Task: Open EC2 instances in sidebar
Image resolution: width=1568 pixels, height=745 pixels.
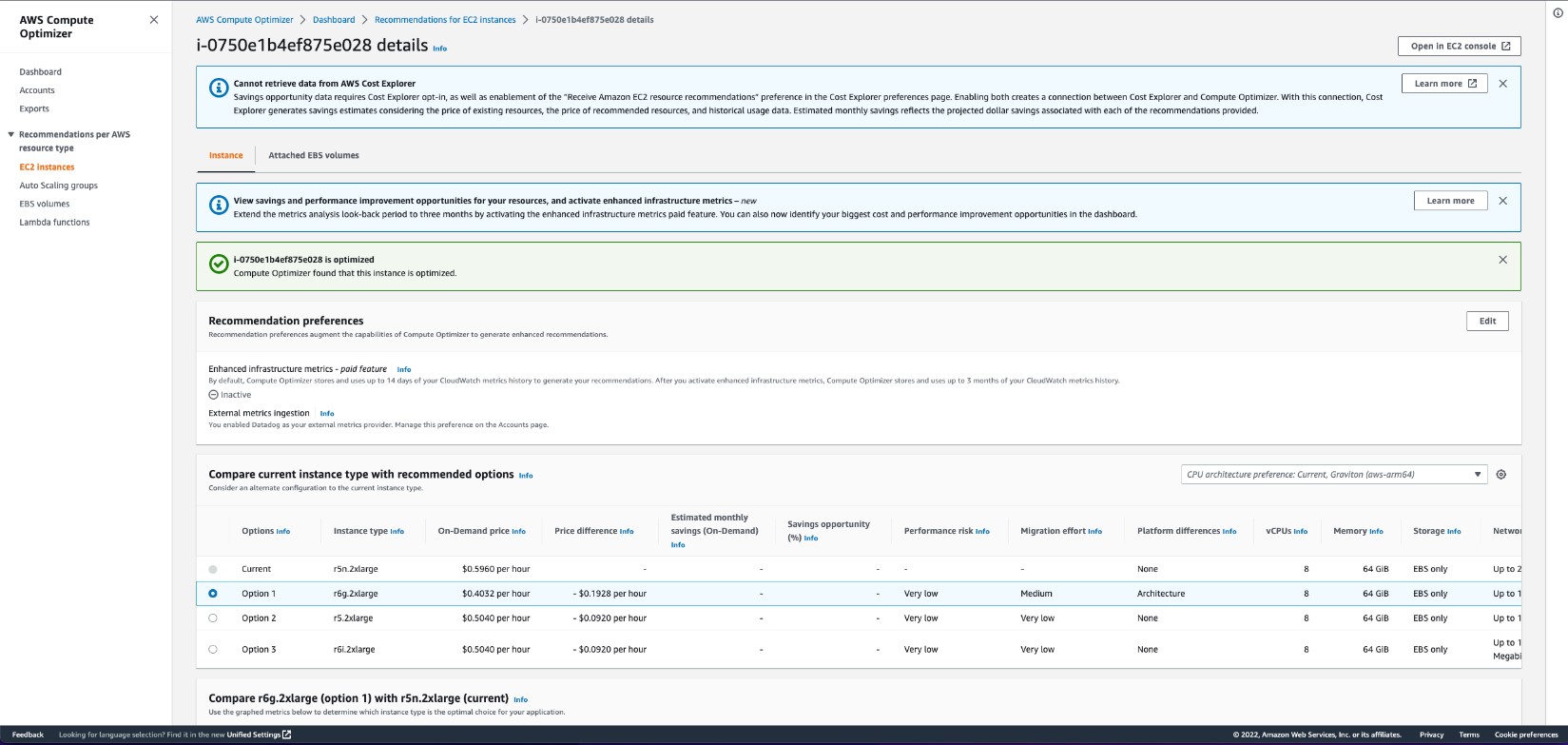Action: (x=47, y=167)
